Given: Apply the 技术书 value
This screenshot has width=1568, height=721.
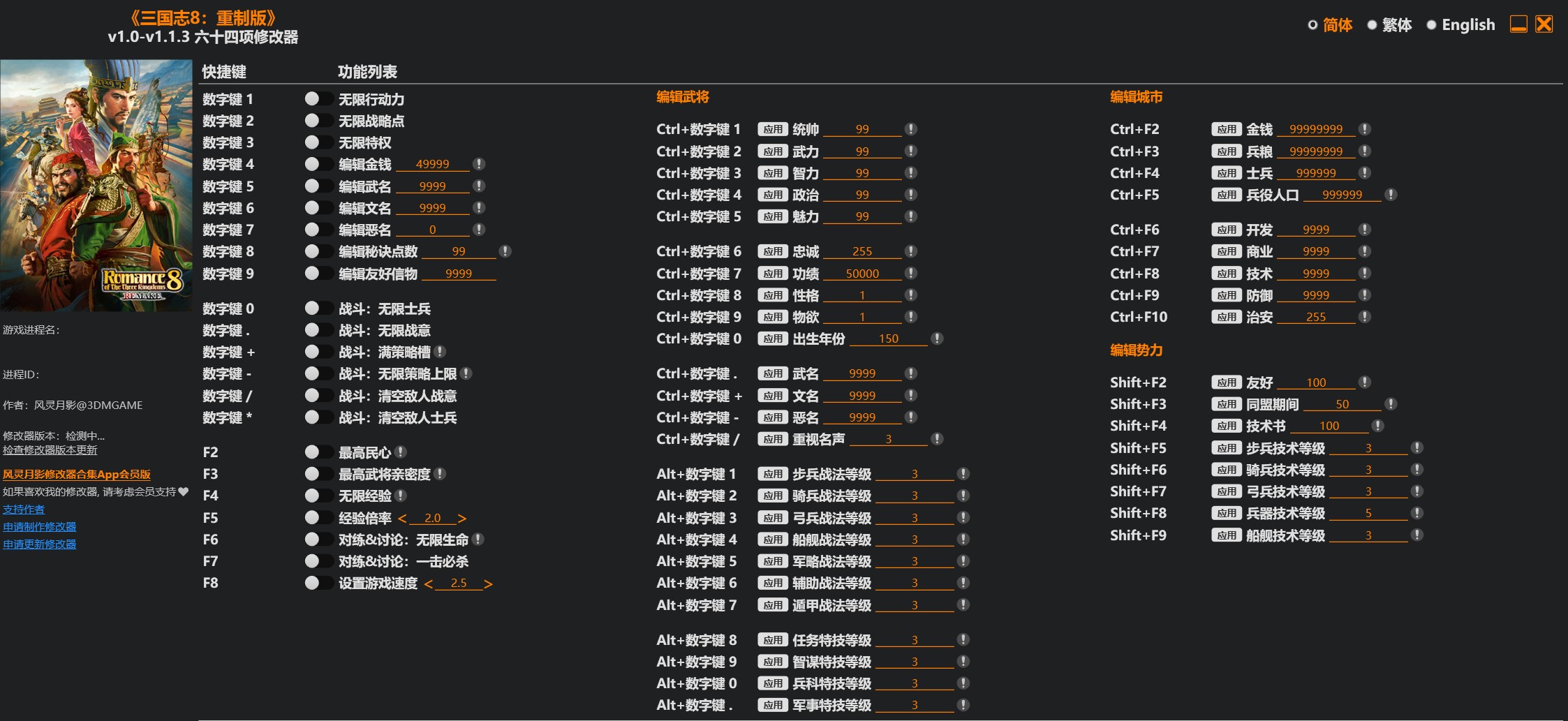Looking at the screenshot, I should coord(1227,426).
